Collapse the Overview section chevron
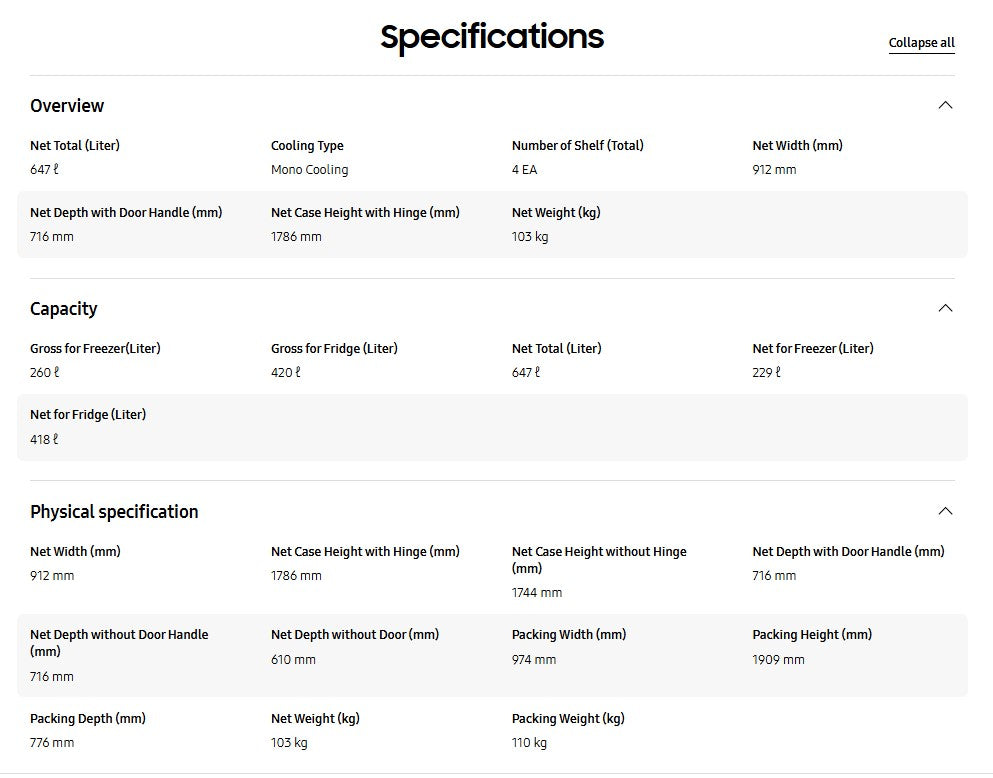This screenshot has height=778, width=993. point(945,105)
